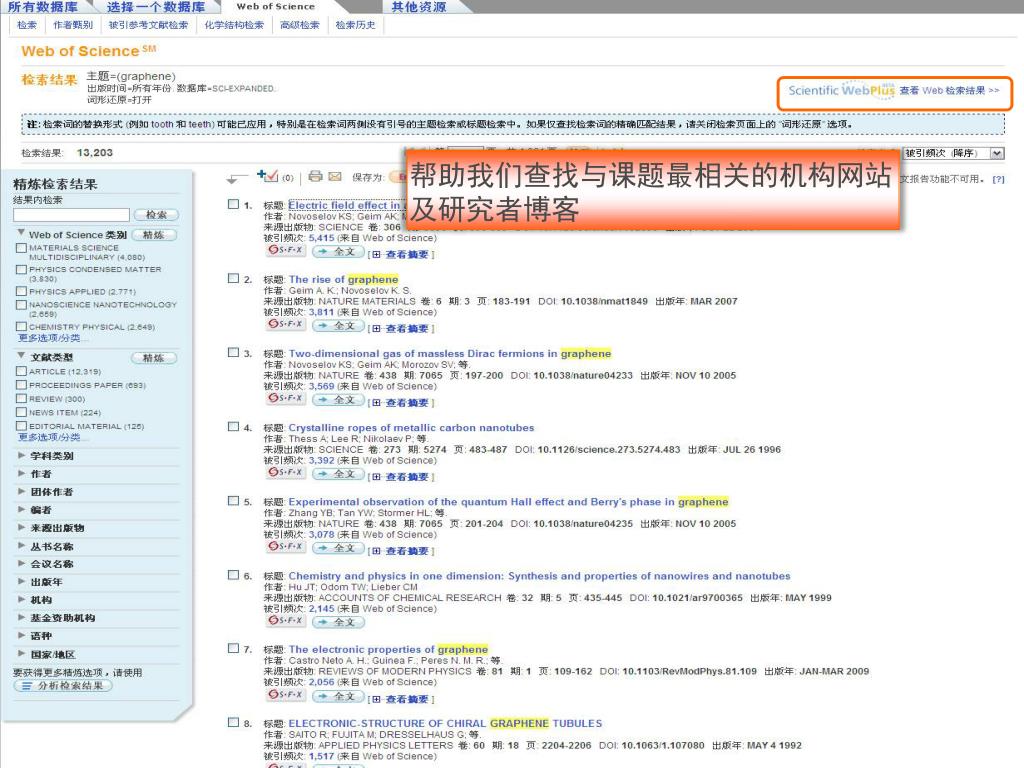Click the Analyze Results (分析检索结果) button
The width and height of the screenshot is (1024, 768).
point(63,686)
